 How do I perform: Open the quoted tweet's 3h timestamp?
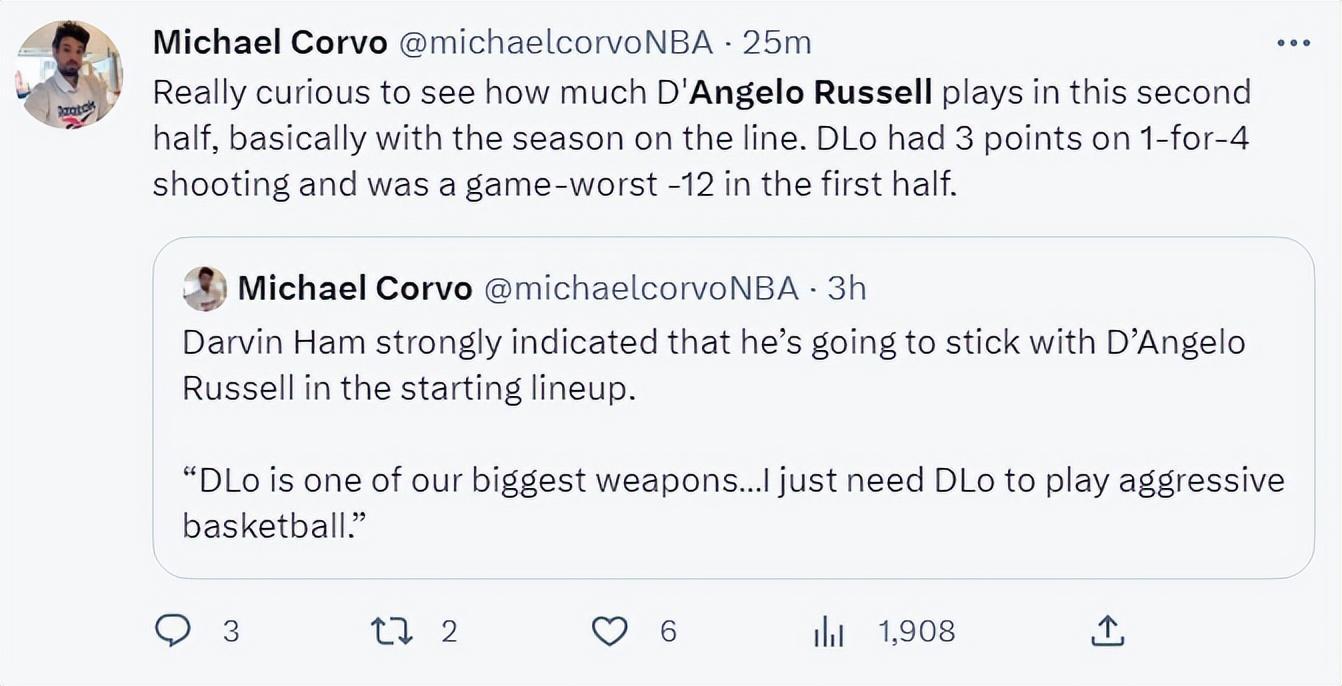coord(847,289)
